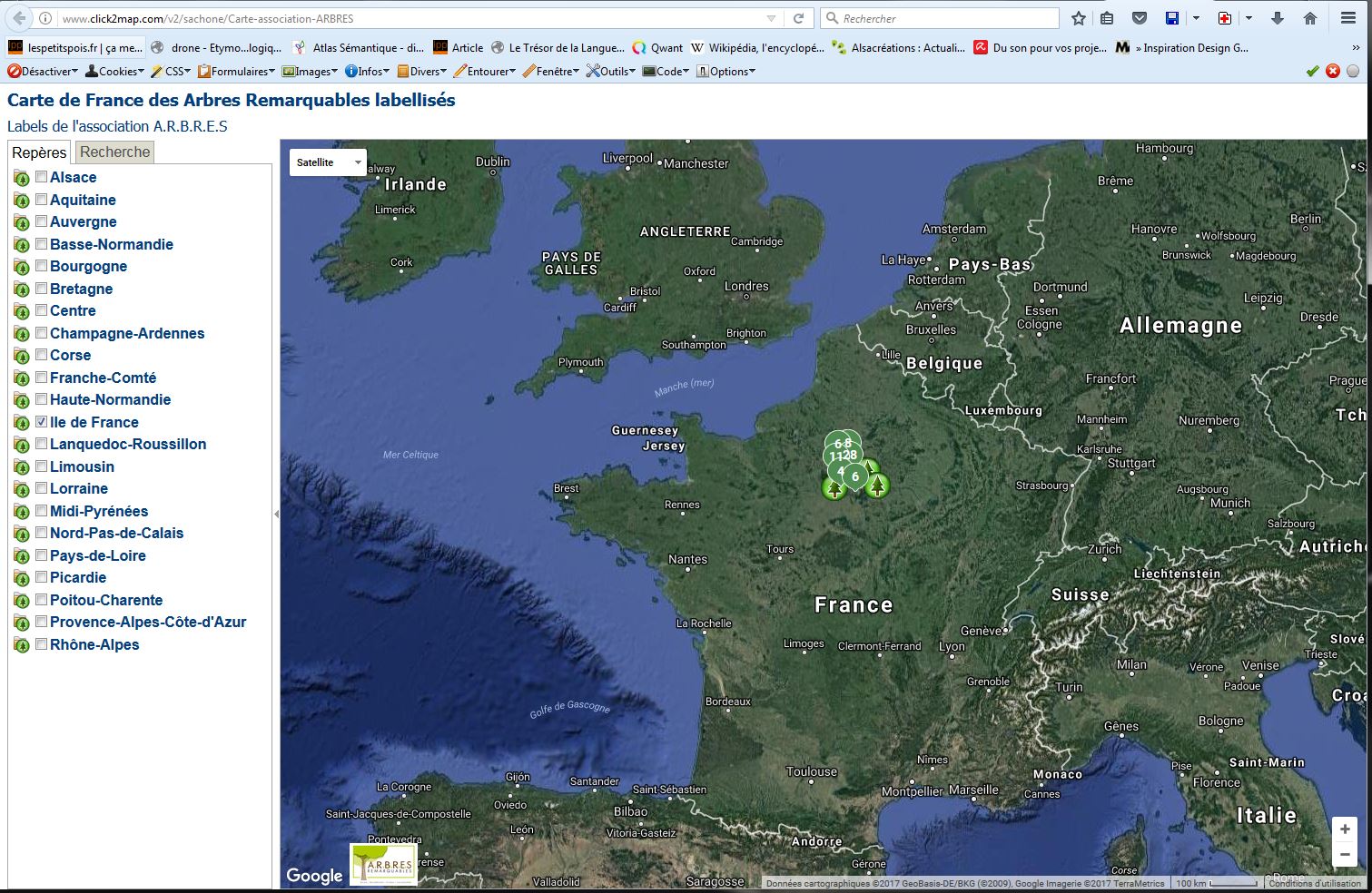Enable the Bretagne region checkbox
This screenshot has height=893, width=1372.
(x=41, y=289)
